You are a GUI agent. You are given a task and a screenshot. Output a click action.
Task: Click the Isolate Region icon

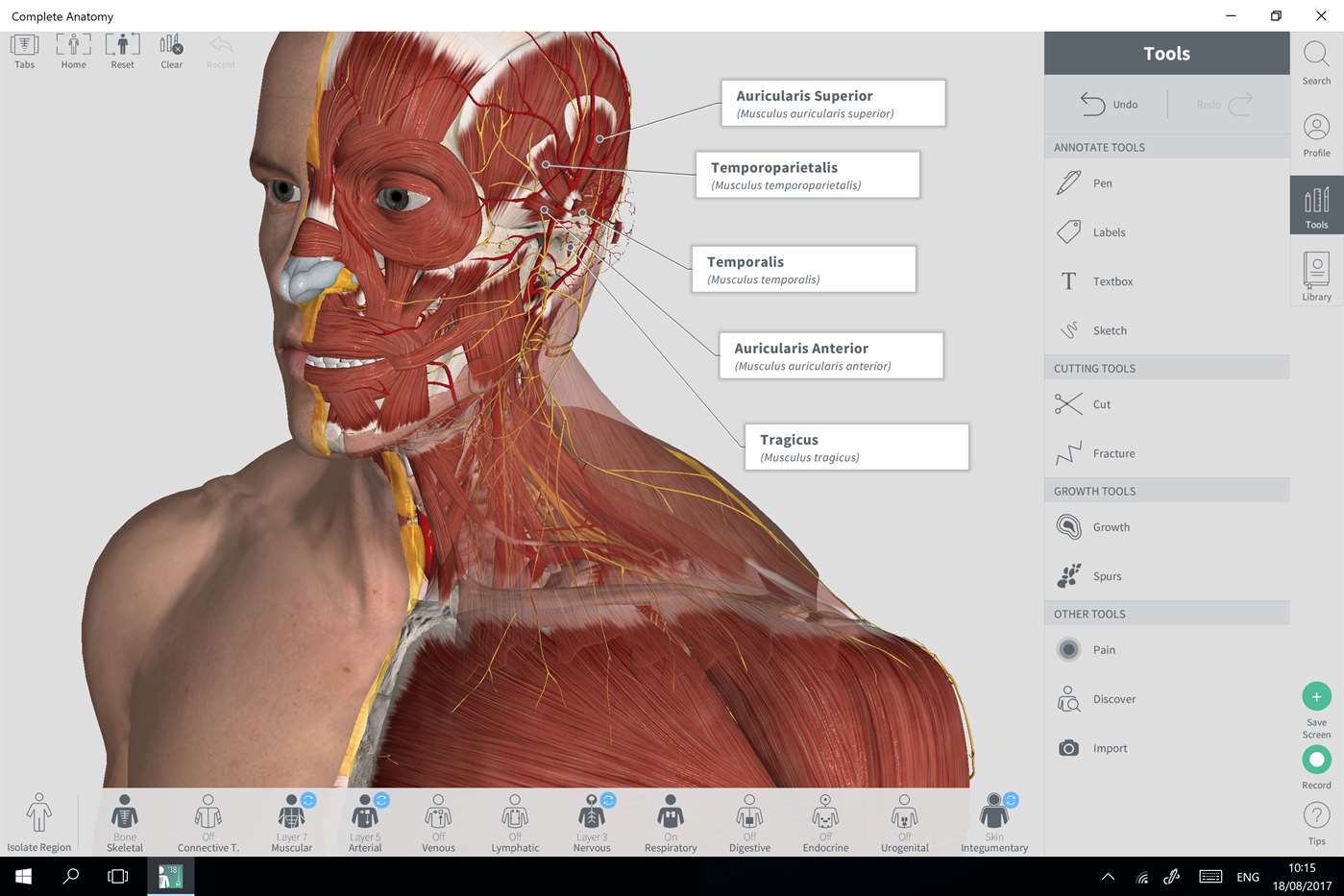tap(38, 823)
